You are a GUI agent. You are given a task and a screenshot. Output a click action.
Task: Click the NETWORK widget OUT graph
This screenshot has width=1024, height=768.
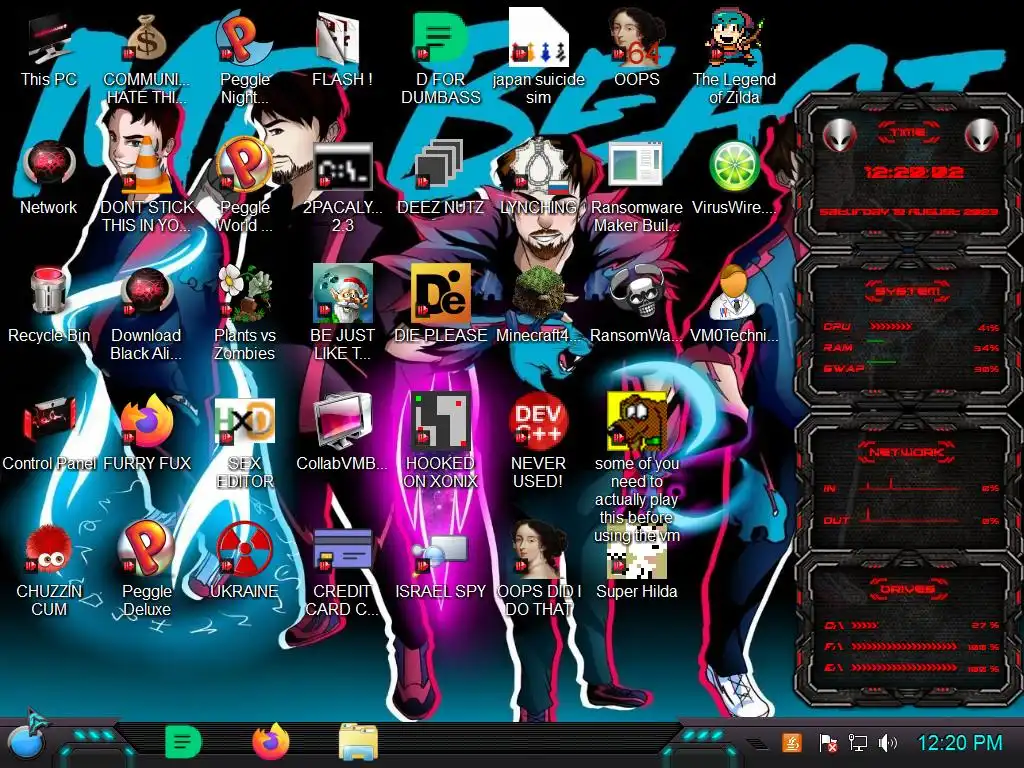(908, 516)
